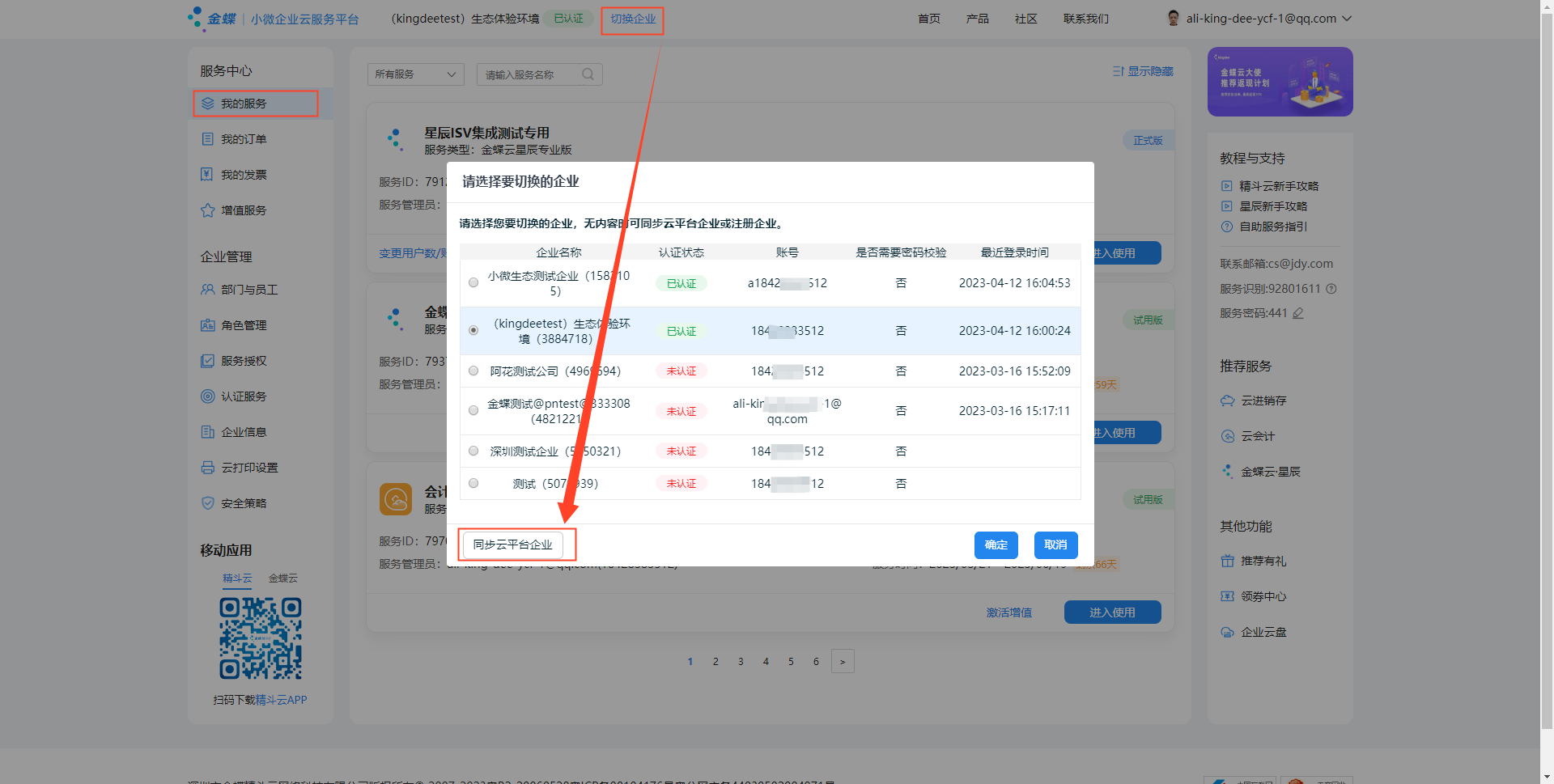Click the 自助服务指引 question icon
Viewport: 1554px width, 784px height.
[1227, 227]
